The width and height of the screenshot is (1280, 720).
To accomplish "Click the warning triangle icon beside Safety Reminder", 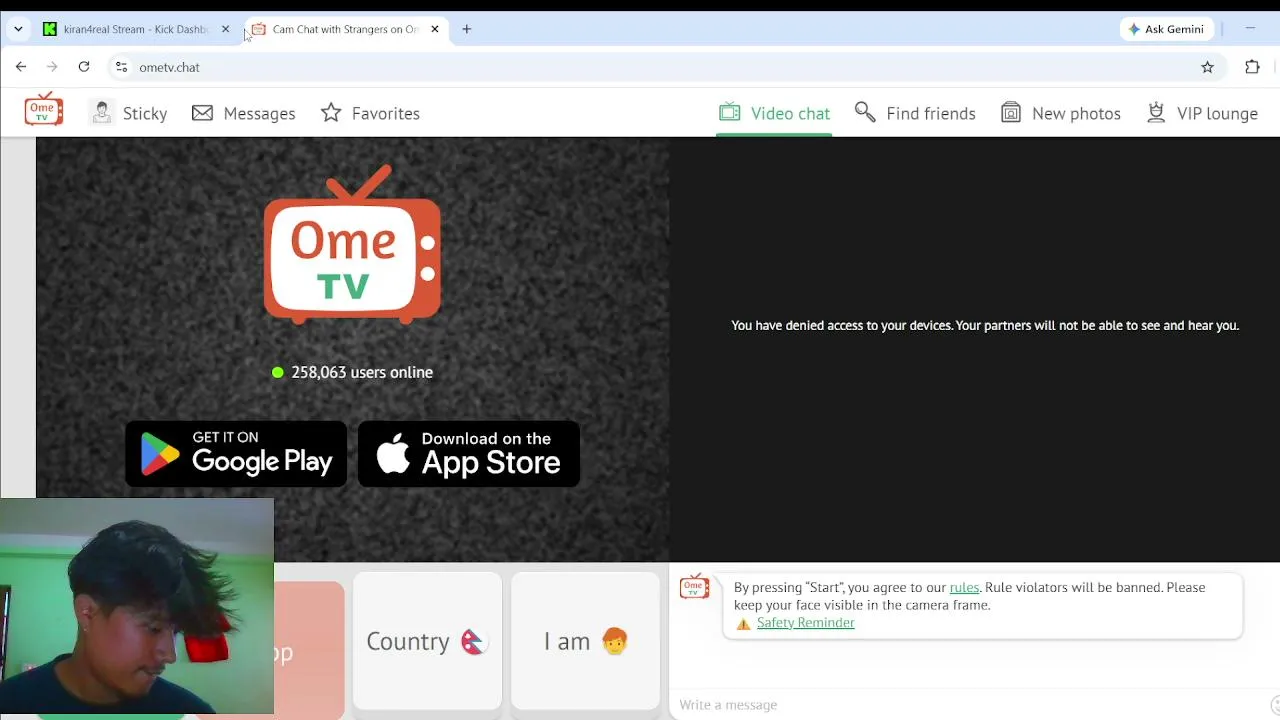I will pos(743,623).
